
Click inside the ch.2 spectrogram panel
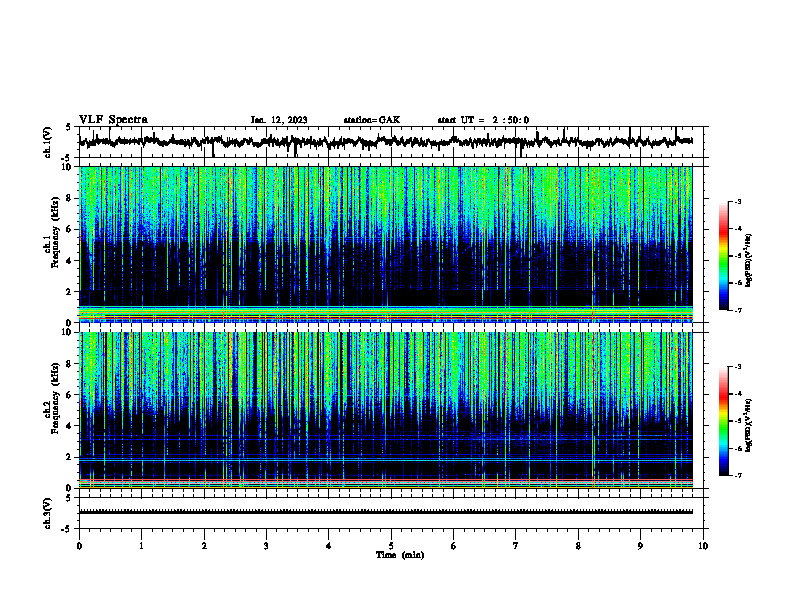(x=385, y=410)
